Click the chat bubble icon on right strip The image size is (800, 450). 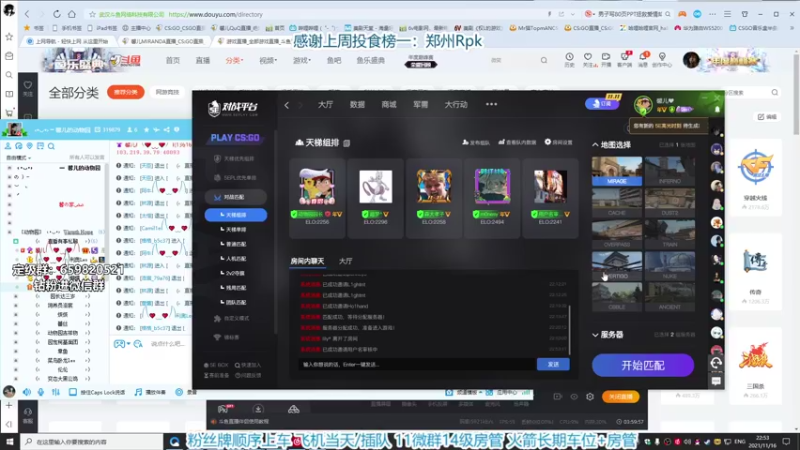click(716, 381)
